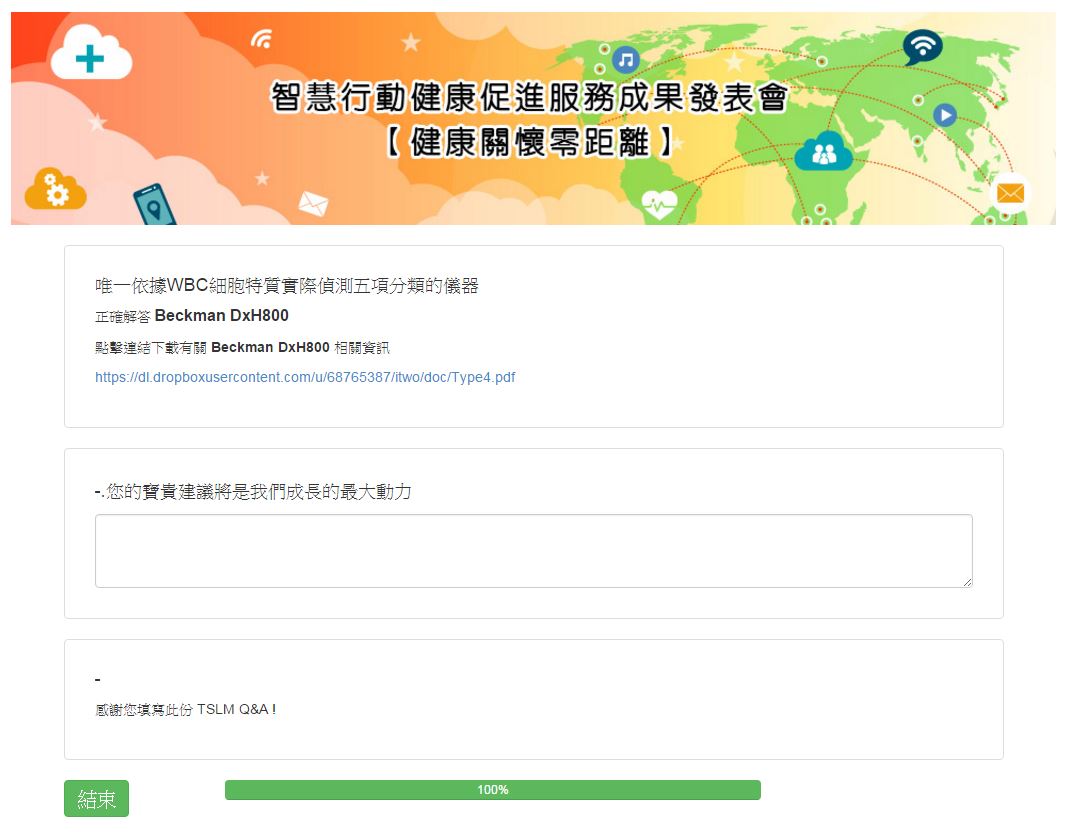Click the suggestions text area

click(534, 551)
